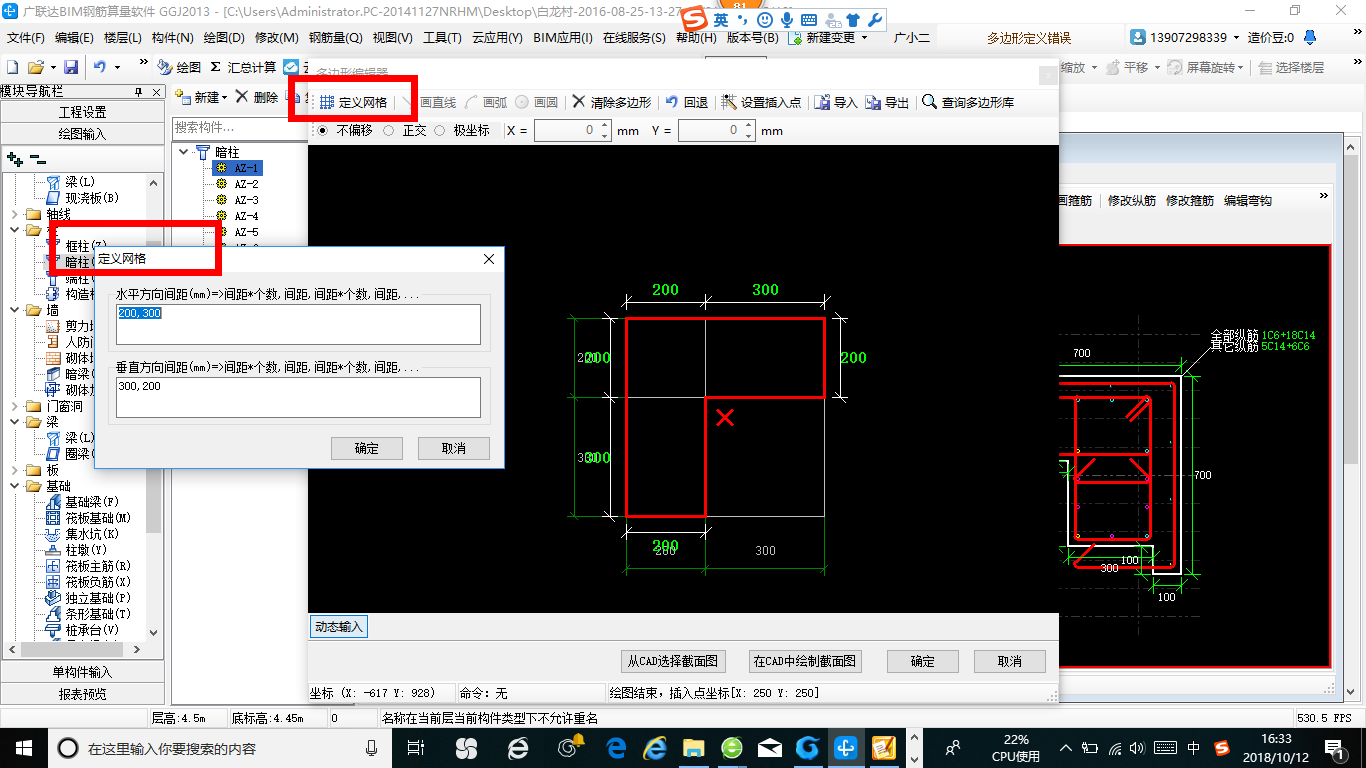1366x768 pixels.
Task: Click the 新建 new component icon
Action: pyautogui.click(x=184, y=97)
